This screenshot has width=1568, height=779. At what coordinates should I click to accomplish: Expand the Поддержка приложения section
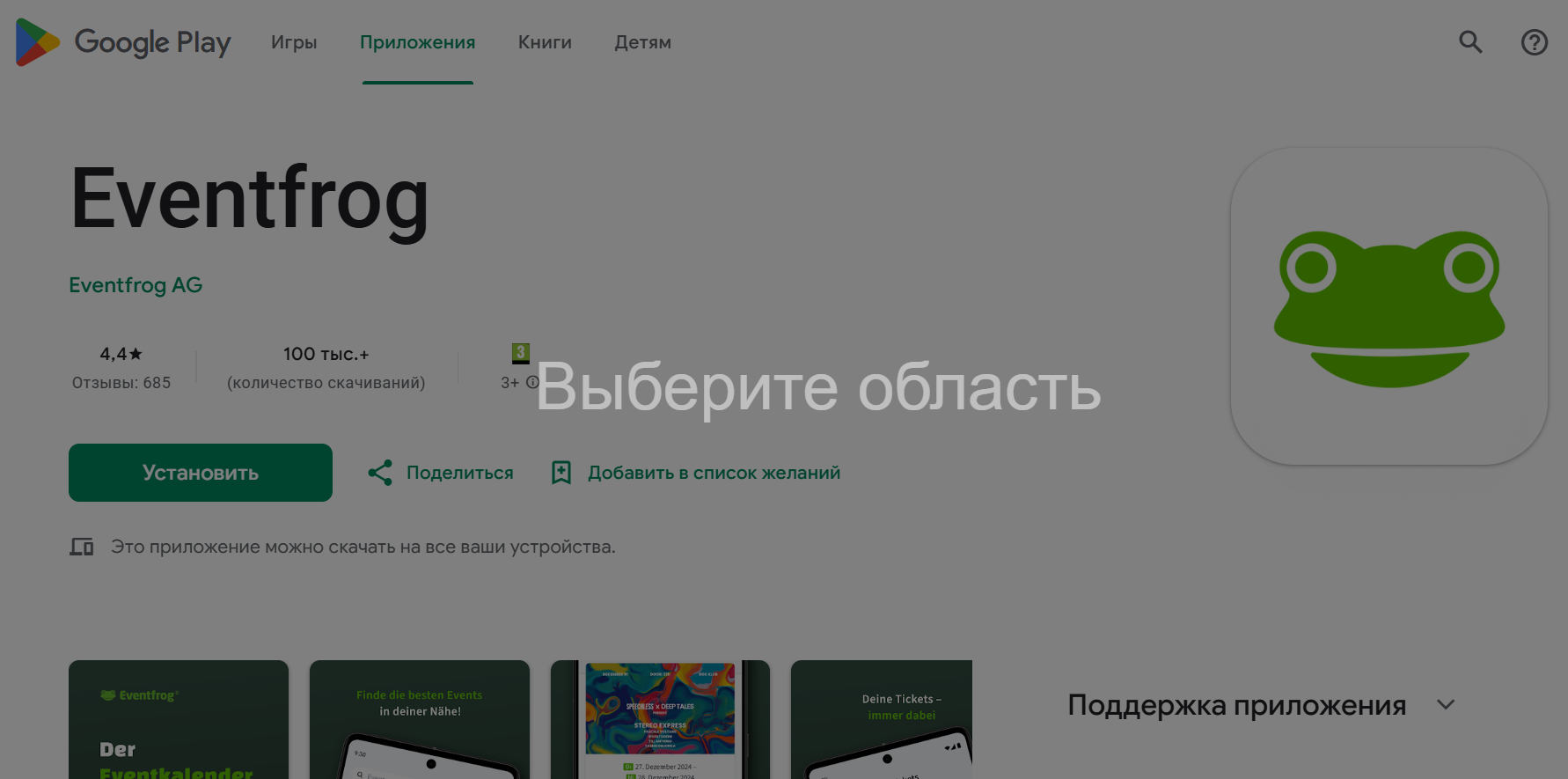[1445, 705]
